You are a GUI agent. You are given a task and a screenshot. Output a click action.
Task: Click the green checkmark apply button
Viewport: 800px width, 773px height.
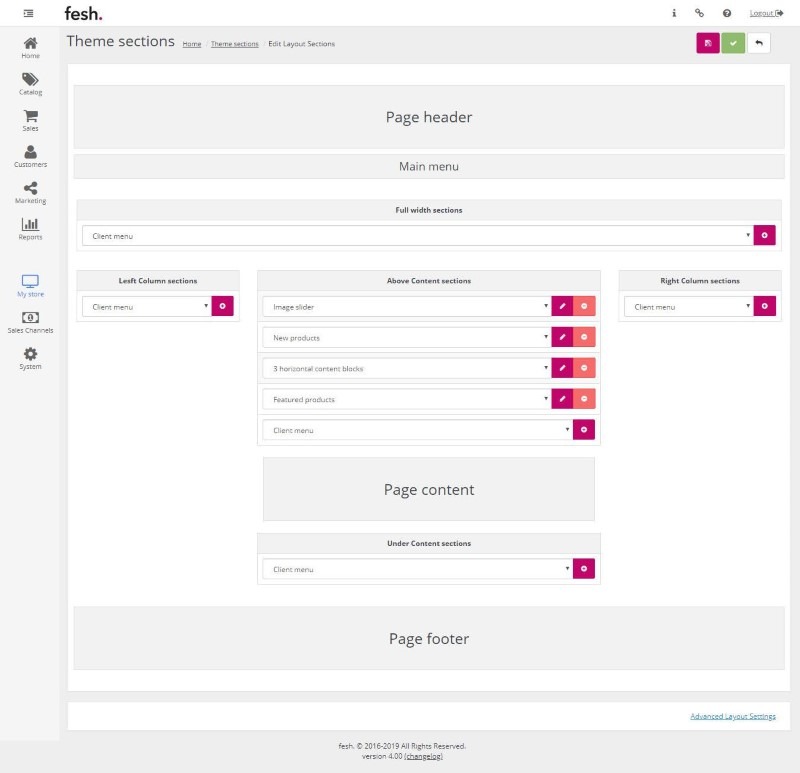click(x=733, y=43)
